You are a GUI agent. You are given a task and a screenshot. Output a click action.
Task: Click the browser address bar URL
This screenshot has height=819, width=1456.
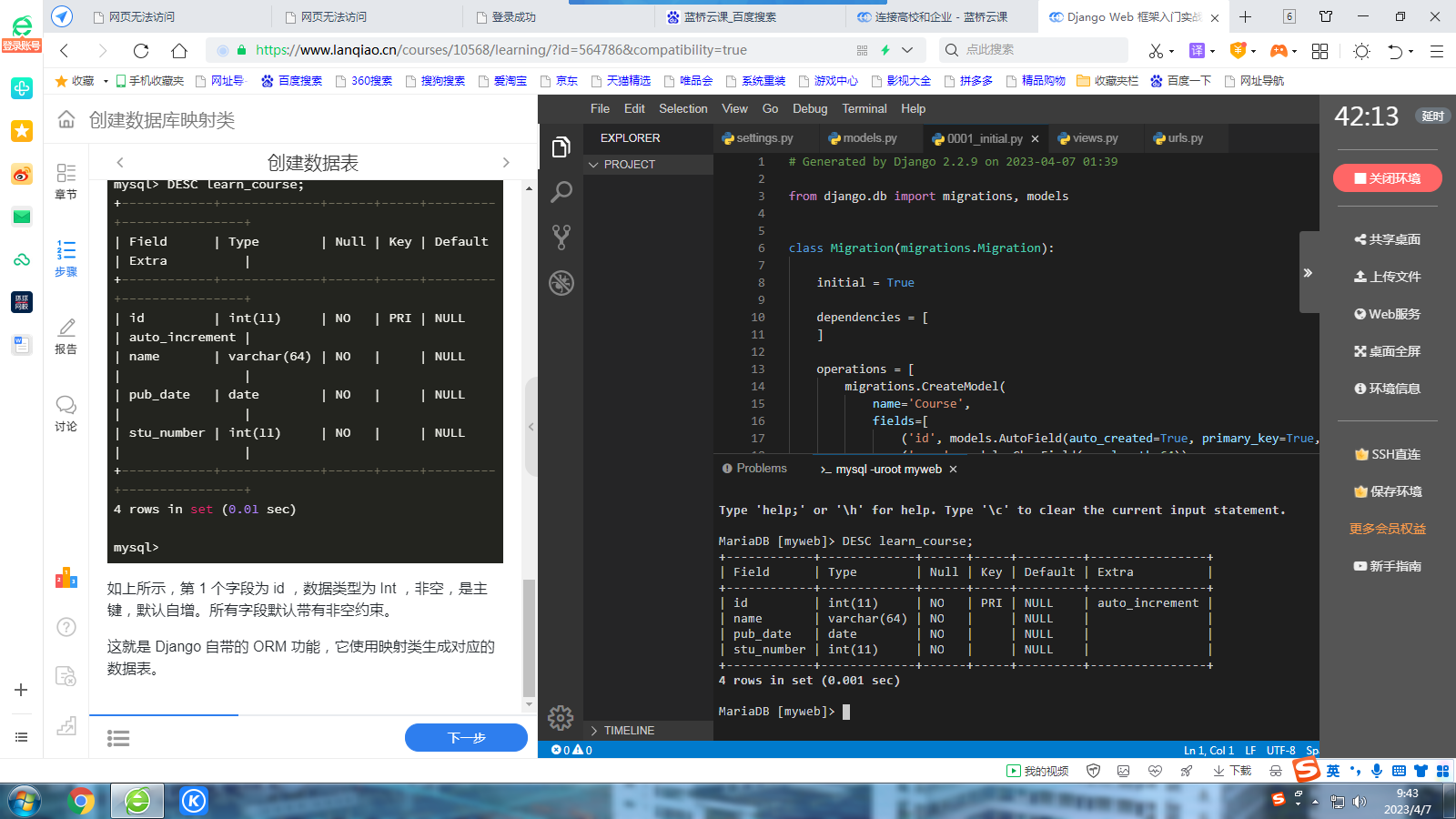(x=500, y=50)
